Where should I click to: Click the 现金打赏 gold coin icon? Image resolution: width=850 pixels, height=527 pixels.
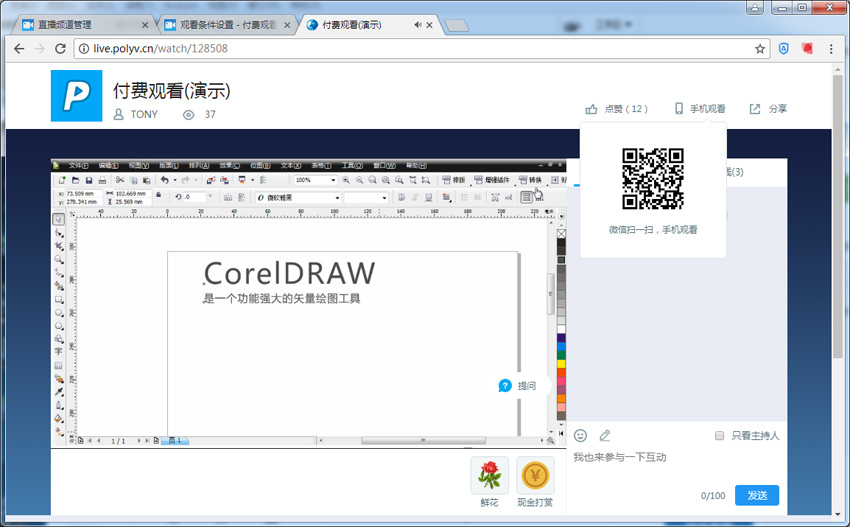tap(535, 476)
